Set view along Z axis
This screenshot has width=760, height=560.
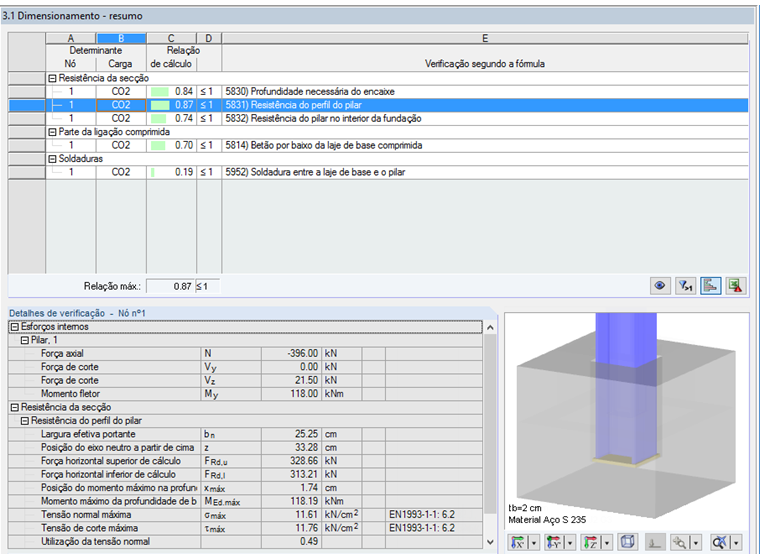[x=590, y=543]
